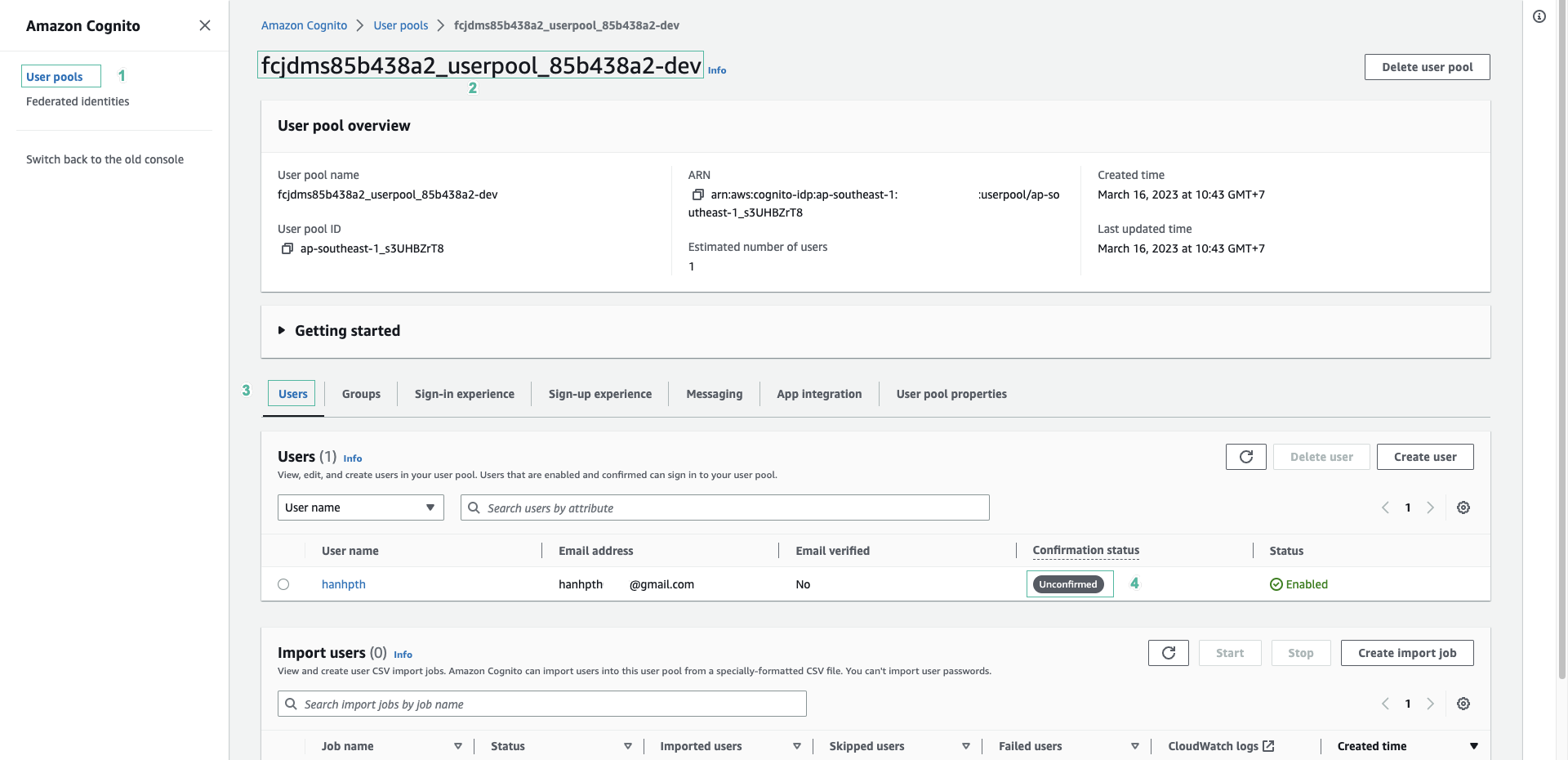Click the Confirmation status column header

[x=1085, y=550]
